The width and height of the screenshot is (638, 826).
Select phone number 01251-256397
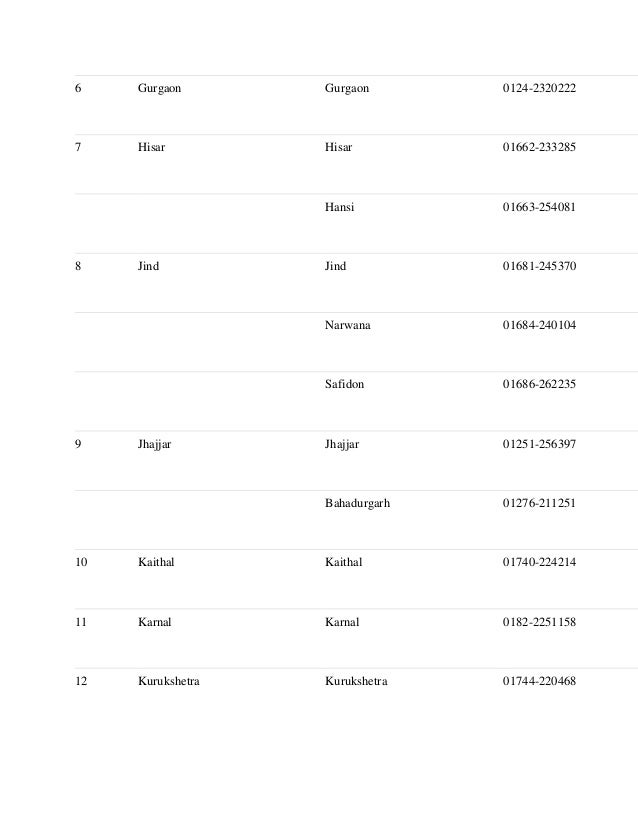(x=539, y=444)
